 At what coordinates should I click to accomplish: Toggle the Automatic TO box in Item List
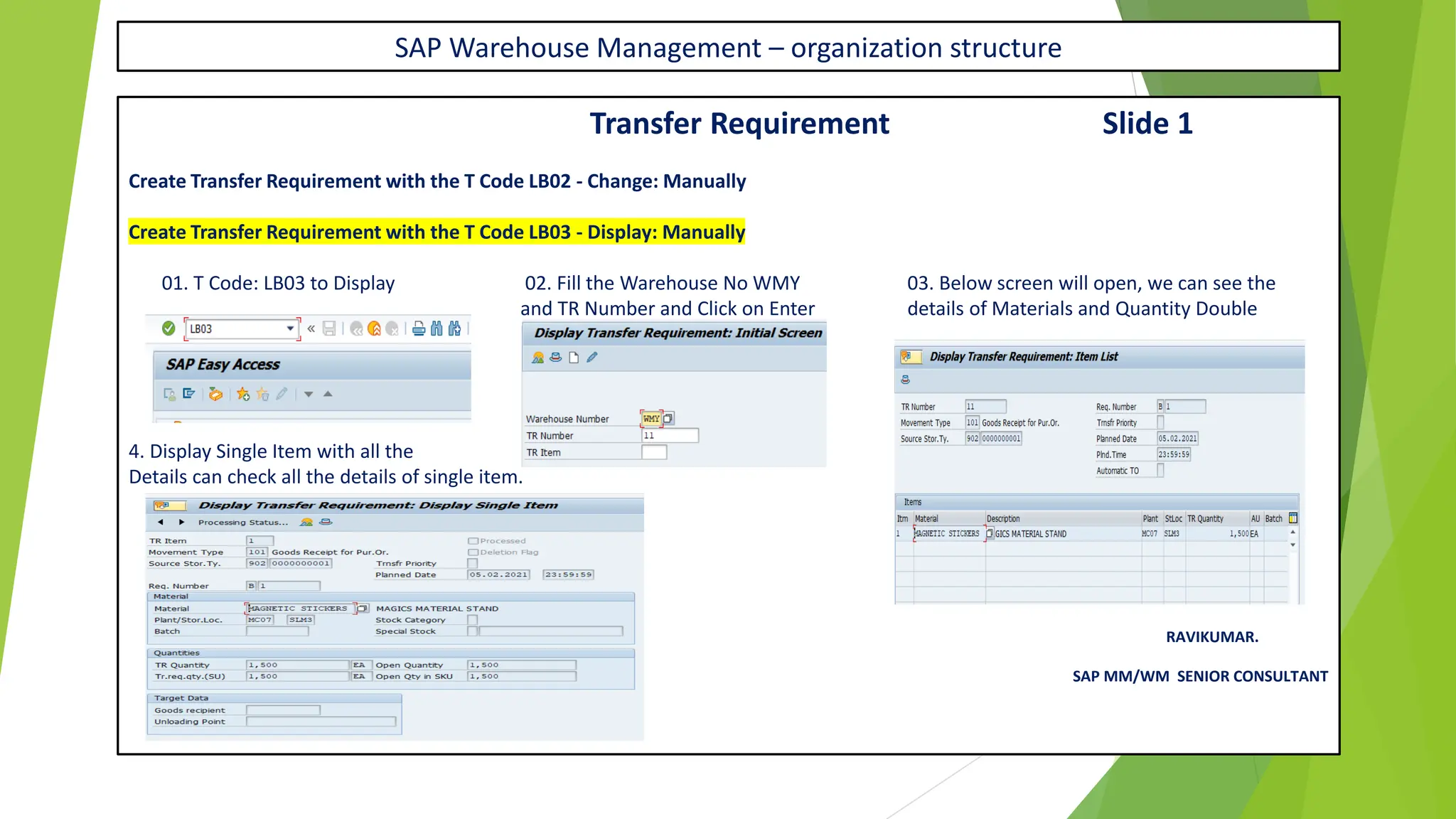[1160, 471]
